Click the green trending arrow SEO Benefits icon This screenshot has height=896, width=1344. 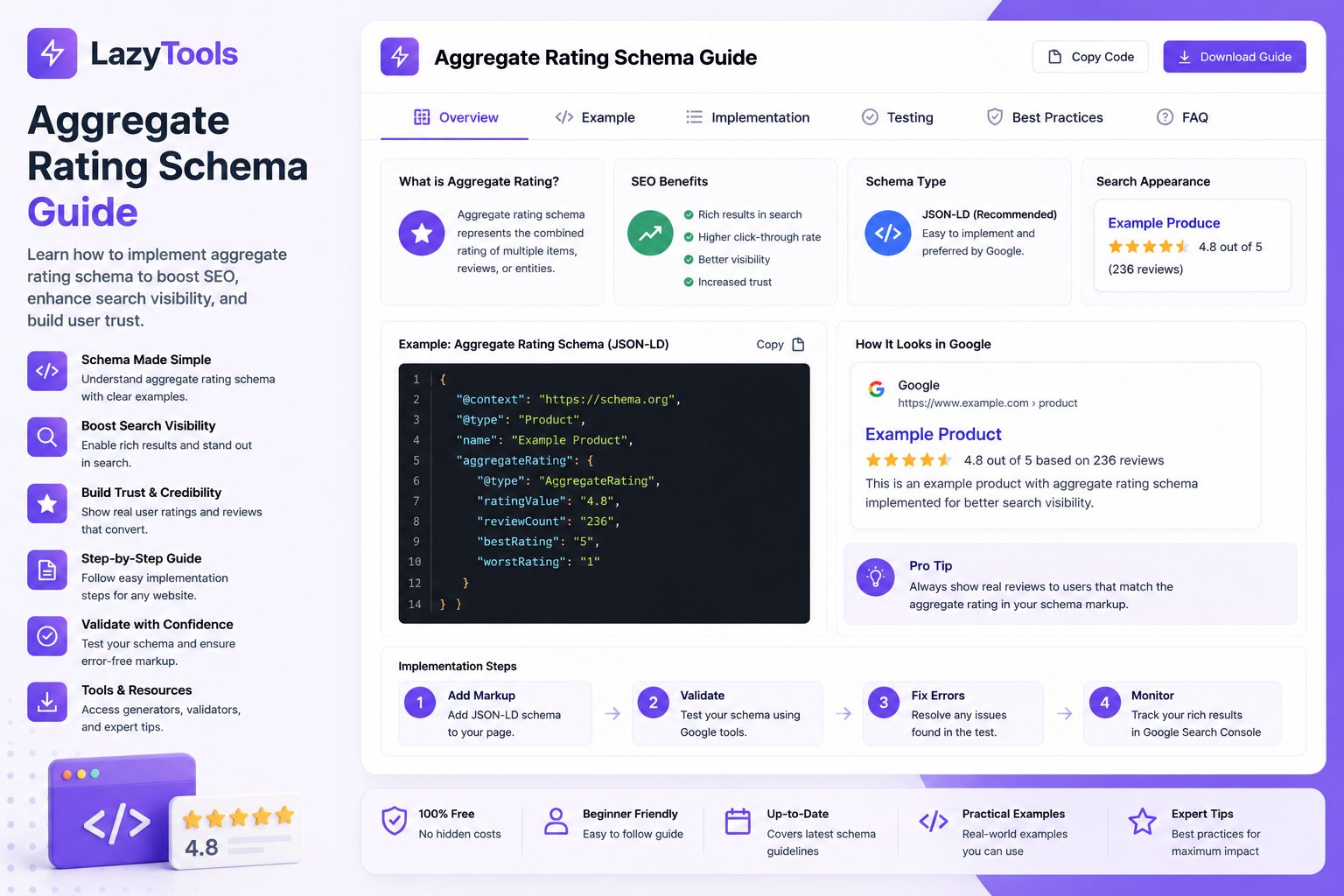point(650,233)
